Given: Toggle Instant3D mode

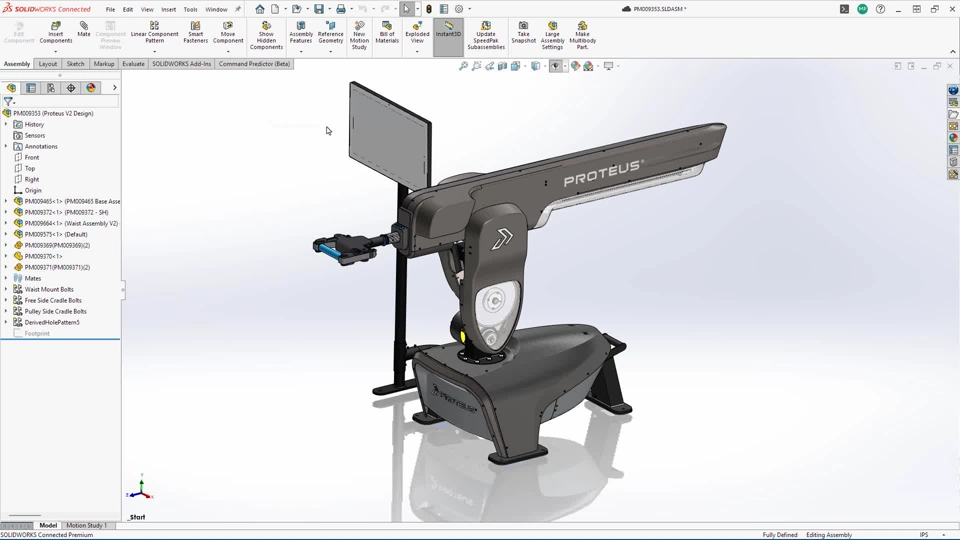Looking at the screenshot, I should point(448,37).
